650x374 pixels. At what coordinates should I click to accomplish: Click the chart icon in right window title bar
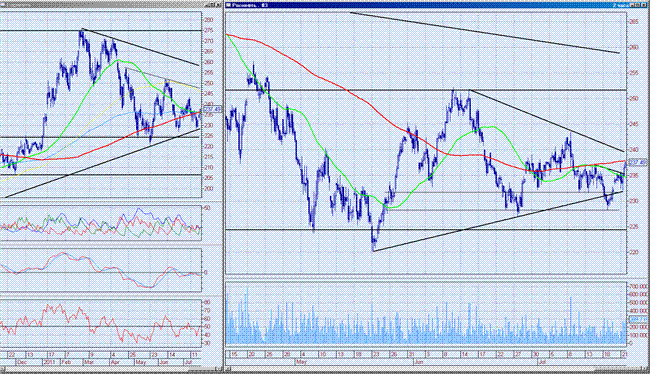click(228, 5)
